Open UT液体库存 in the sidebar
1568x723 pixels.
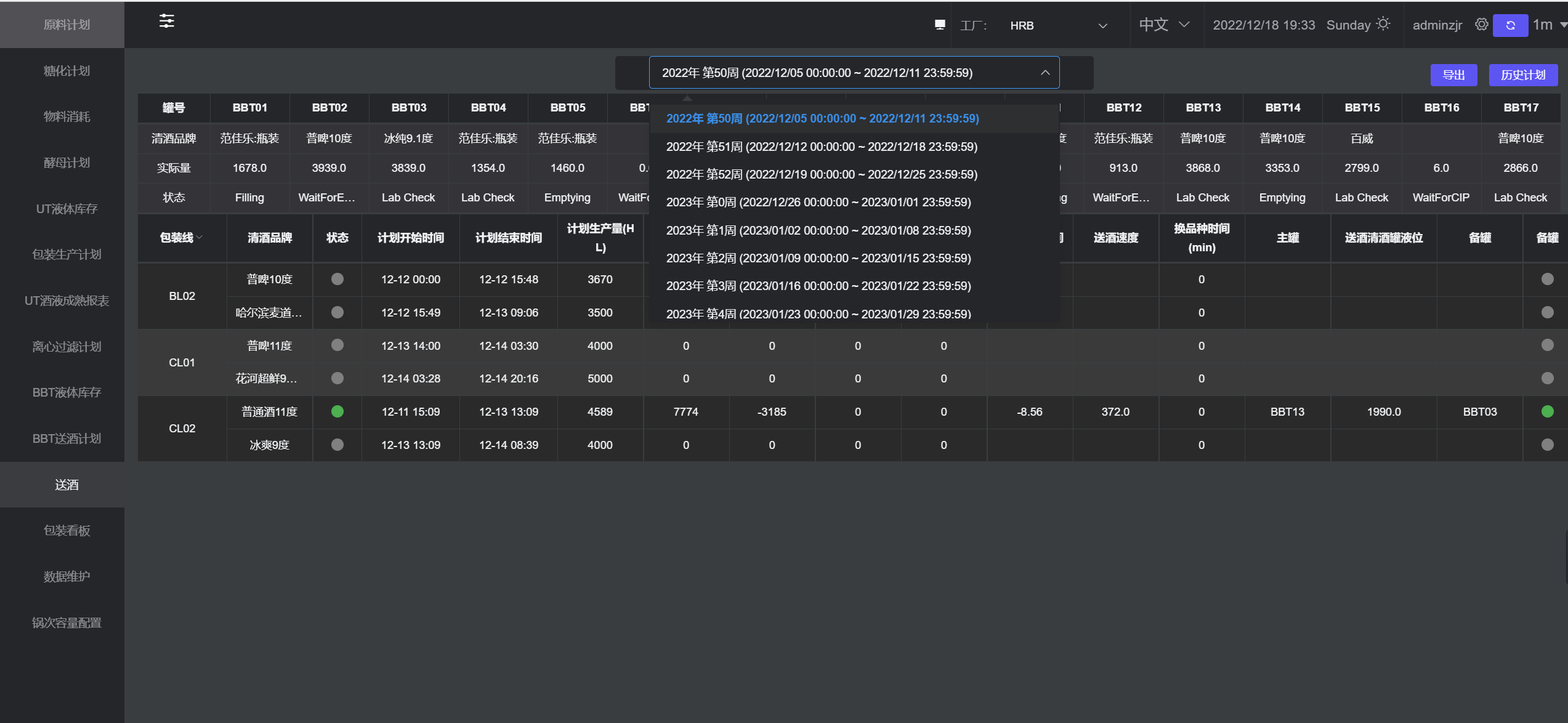click(x=62, y=209)
